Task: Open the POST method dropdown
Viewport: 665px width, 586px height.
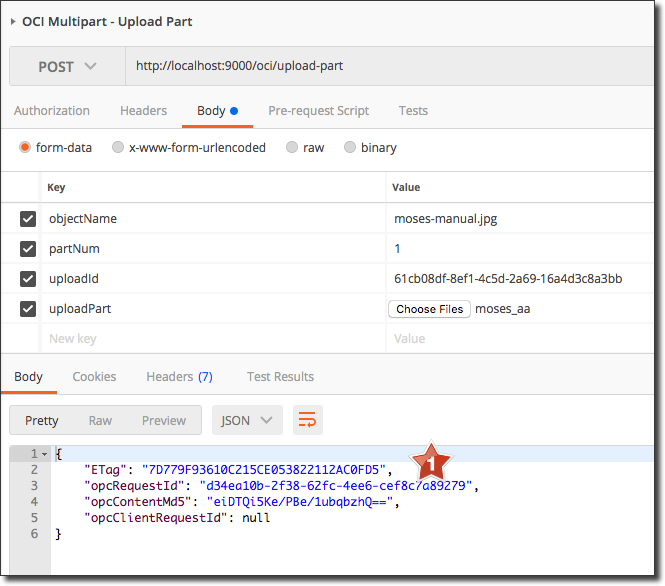Action: click(67, 66)
